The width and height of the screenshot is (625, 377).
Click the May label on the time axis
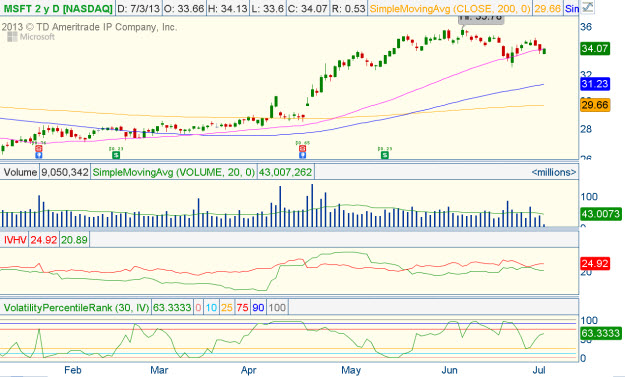[x=351, y=370]
